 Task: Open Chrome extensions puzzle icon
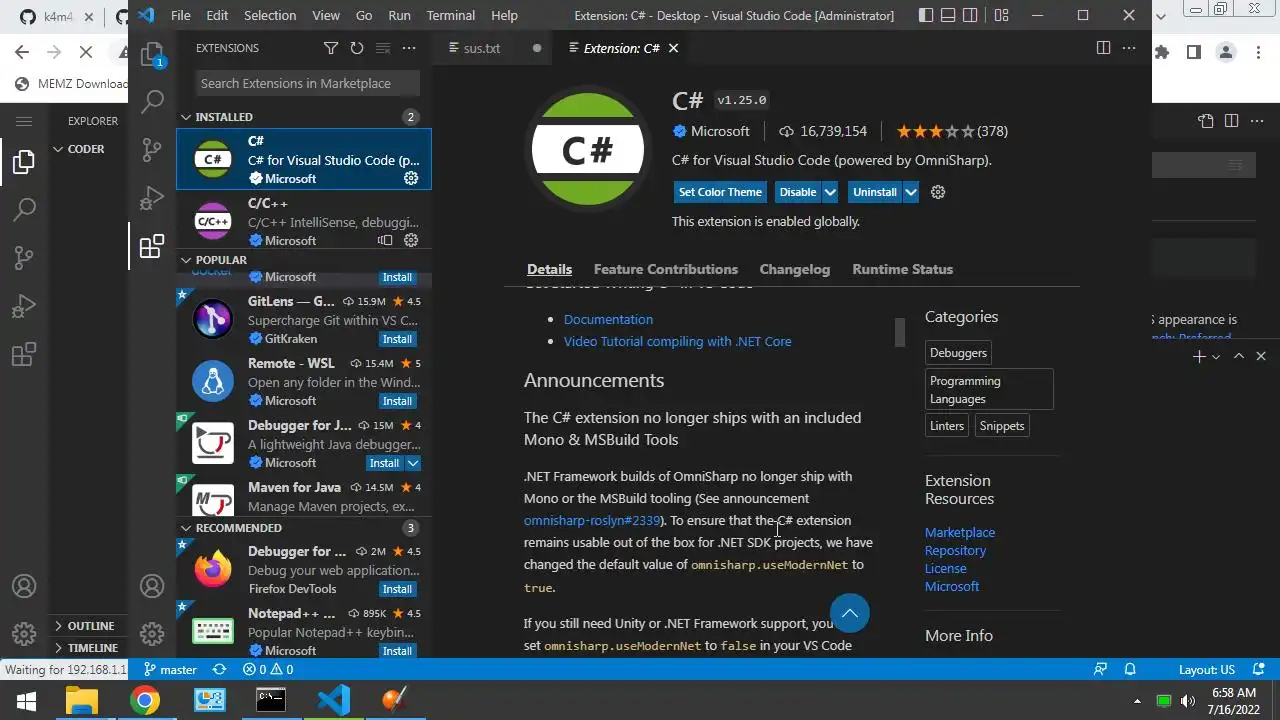coord(1161,52)
